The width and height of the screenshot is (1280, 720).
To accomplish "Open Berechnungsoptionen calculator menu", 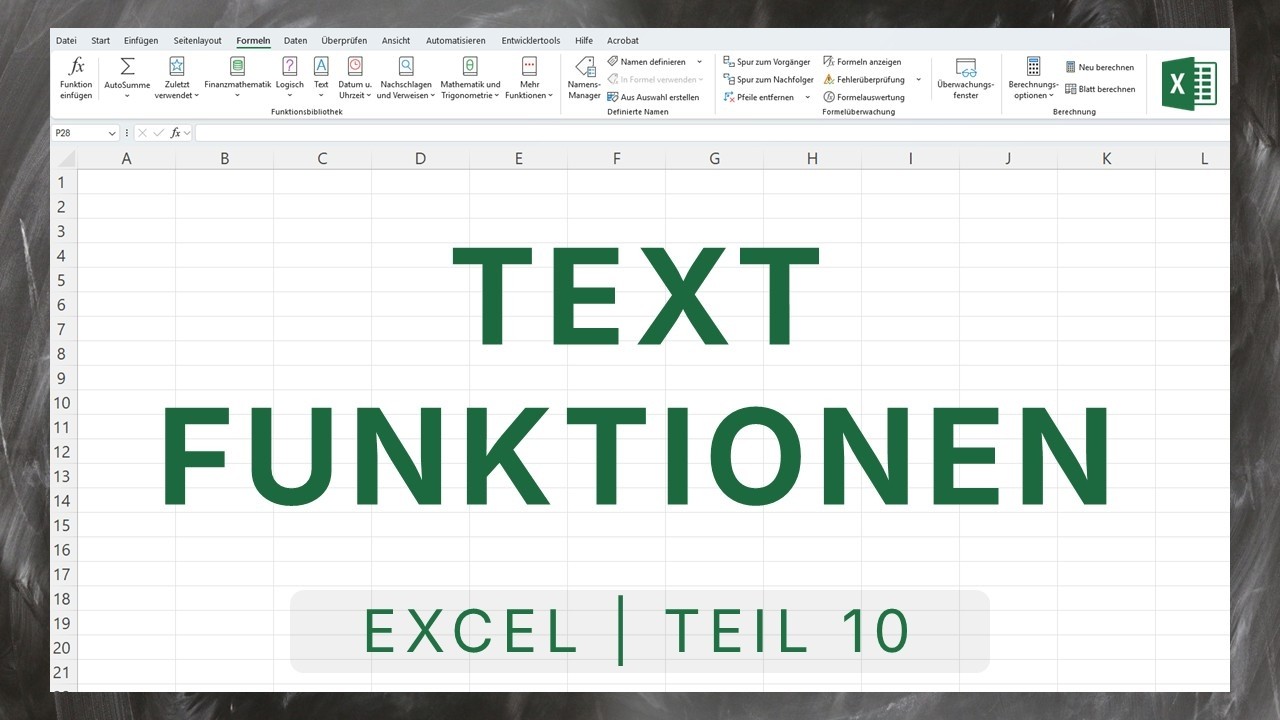I will click(1033, 78).
